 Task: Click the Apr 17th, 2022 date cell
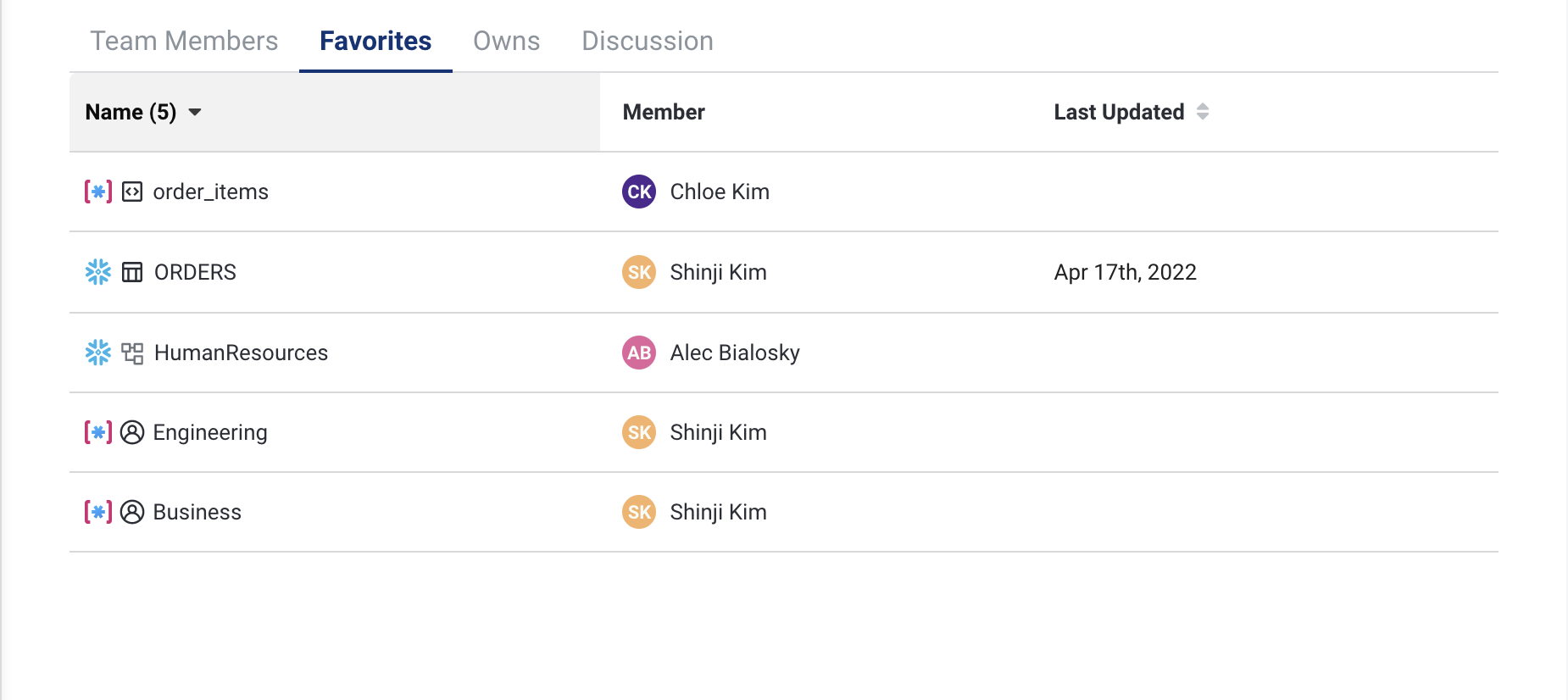[1125, 272]
